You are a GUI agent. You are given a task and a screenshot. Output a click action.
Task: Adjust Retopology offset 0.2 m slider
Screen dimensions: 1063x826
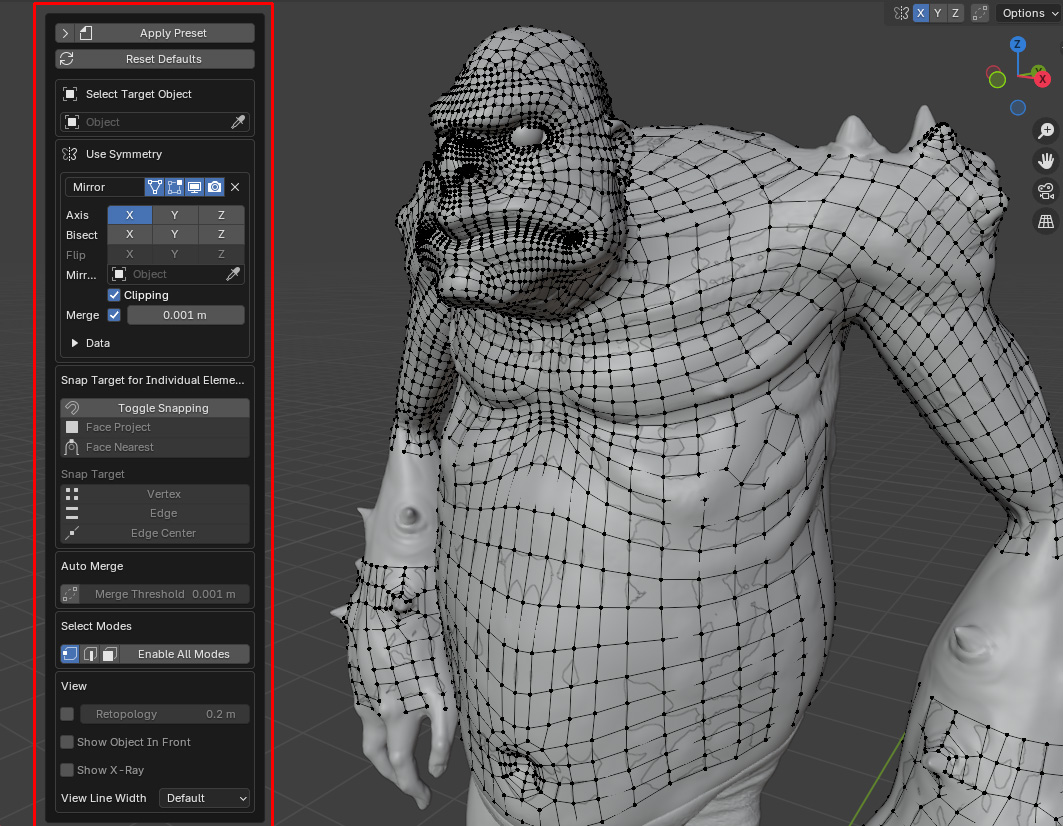click(x=165, y=714)
